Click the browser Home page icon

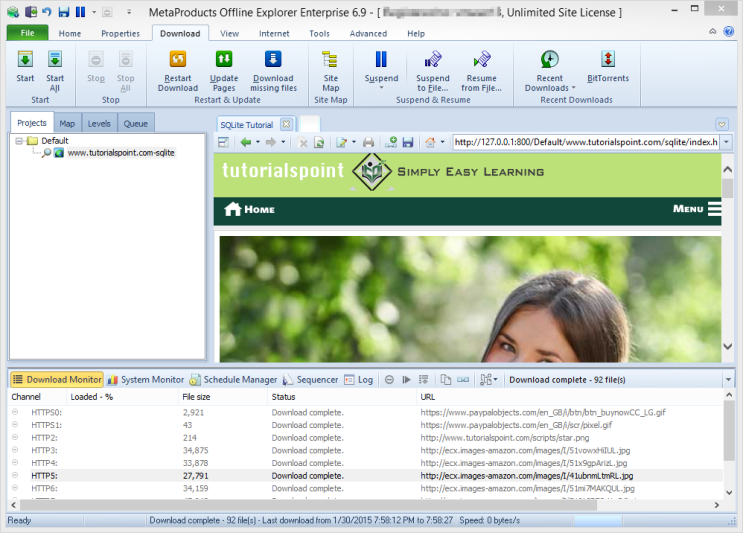(x=430, y=142)
